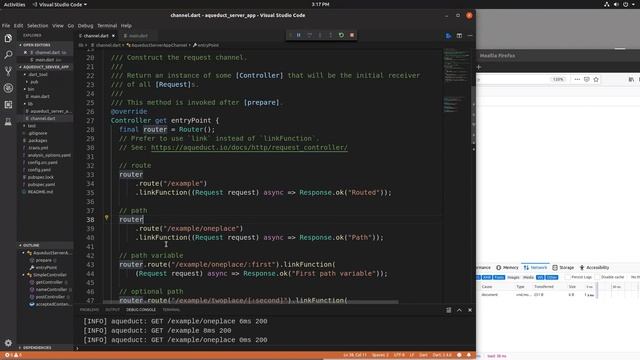Open the Source Control view
The height and width of the screenshot is (360, 640).
[8, 71]
